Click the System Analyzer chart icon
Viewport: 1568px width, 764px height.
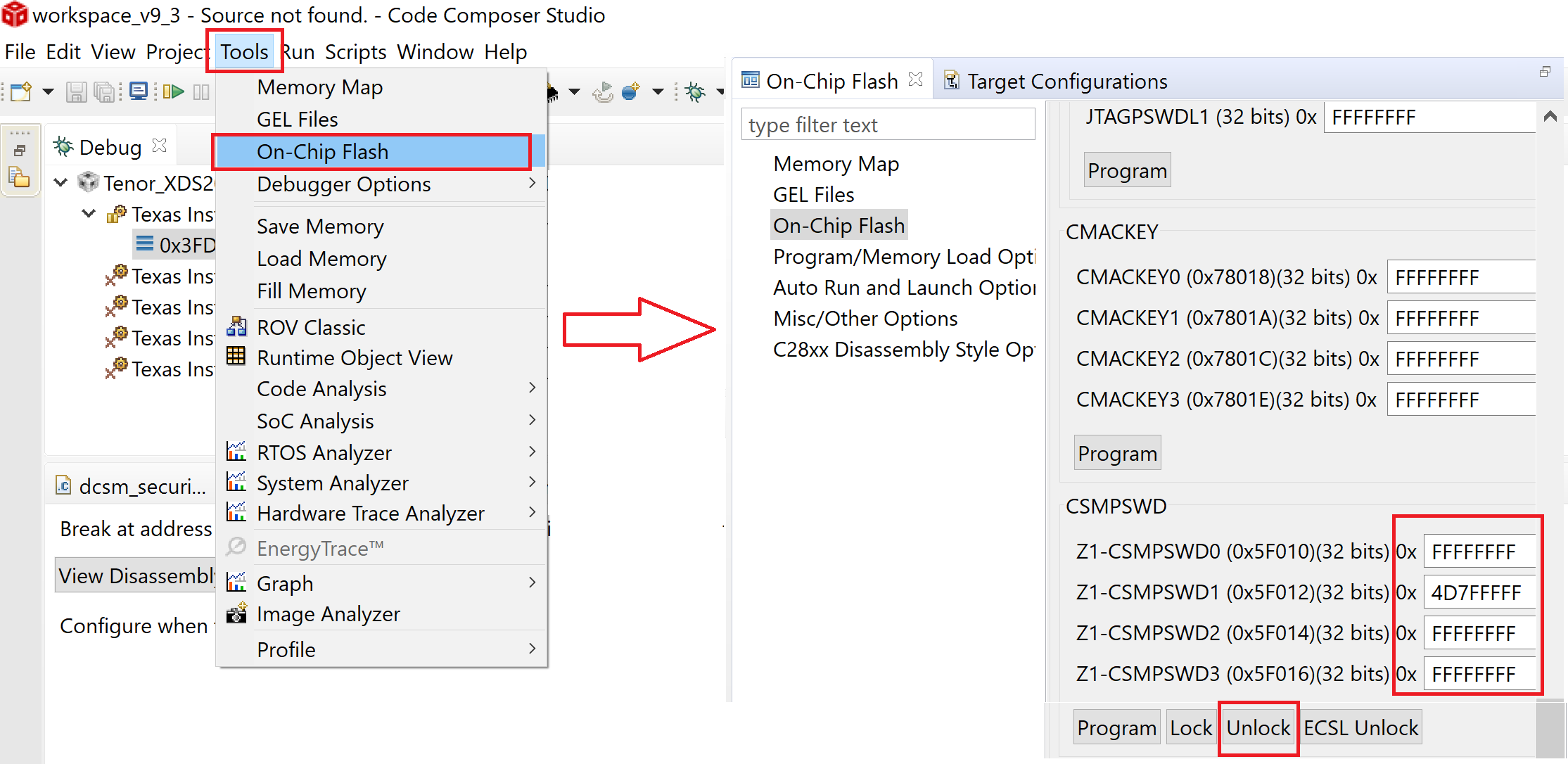tap(236, 482)
